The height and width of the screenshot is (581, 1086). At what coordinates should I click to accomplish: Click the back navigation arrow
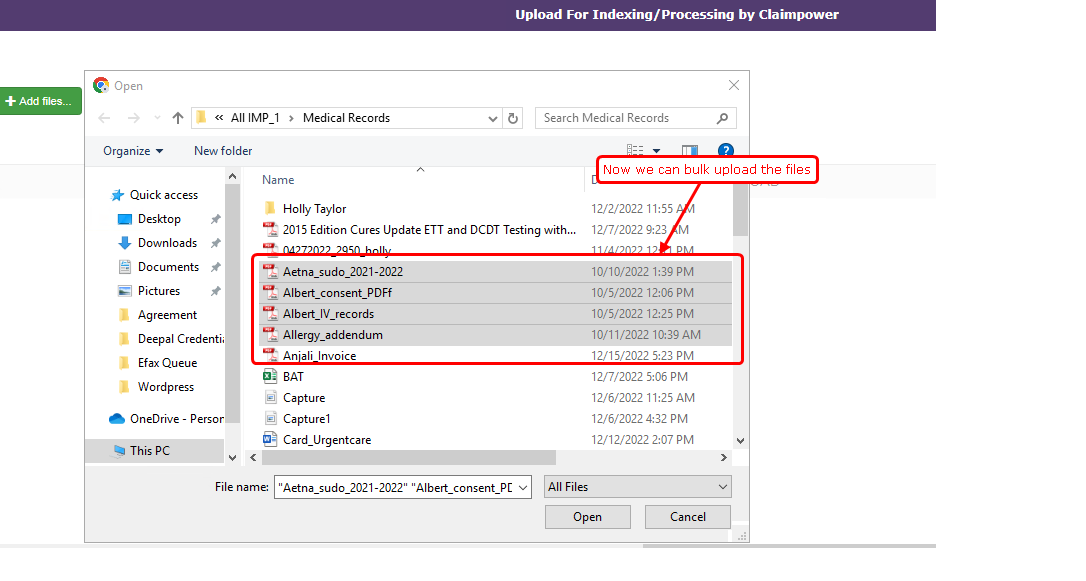(x=106, y=118)
